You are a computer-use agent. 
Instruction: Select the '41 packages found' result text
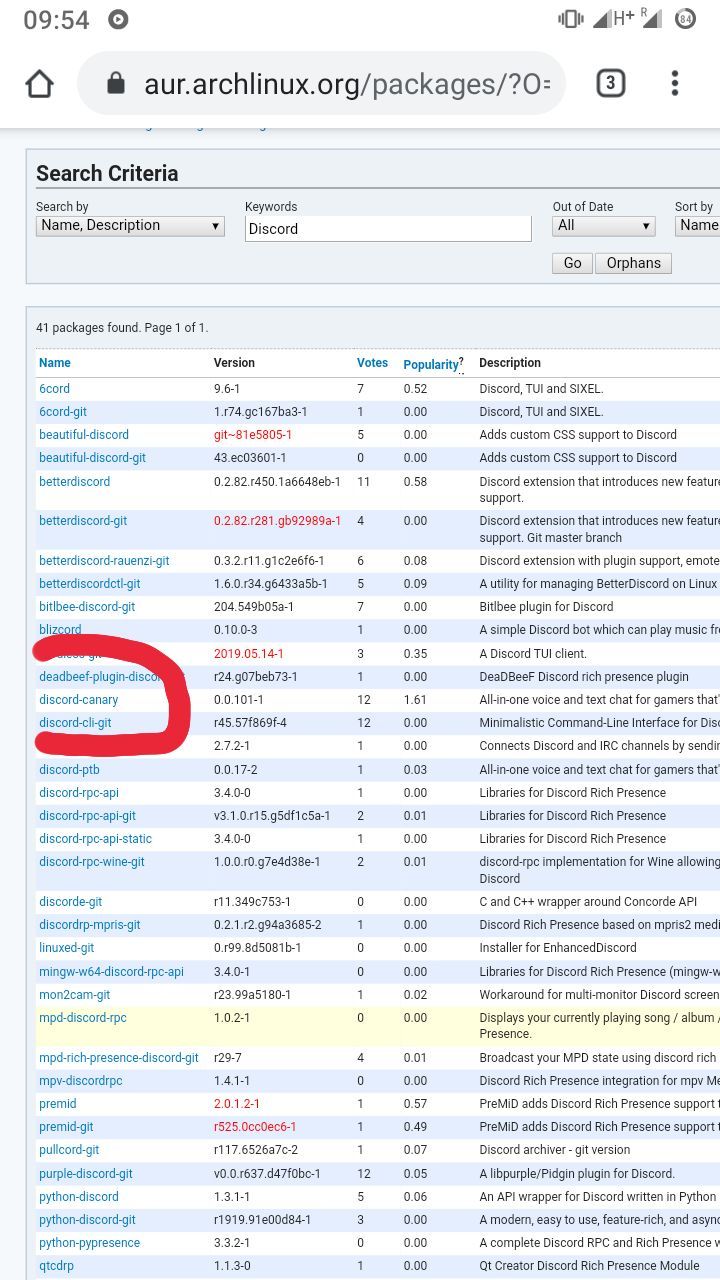(x=122, y=328)
